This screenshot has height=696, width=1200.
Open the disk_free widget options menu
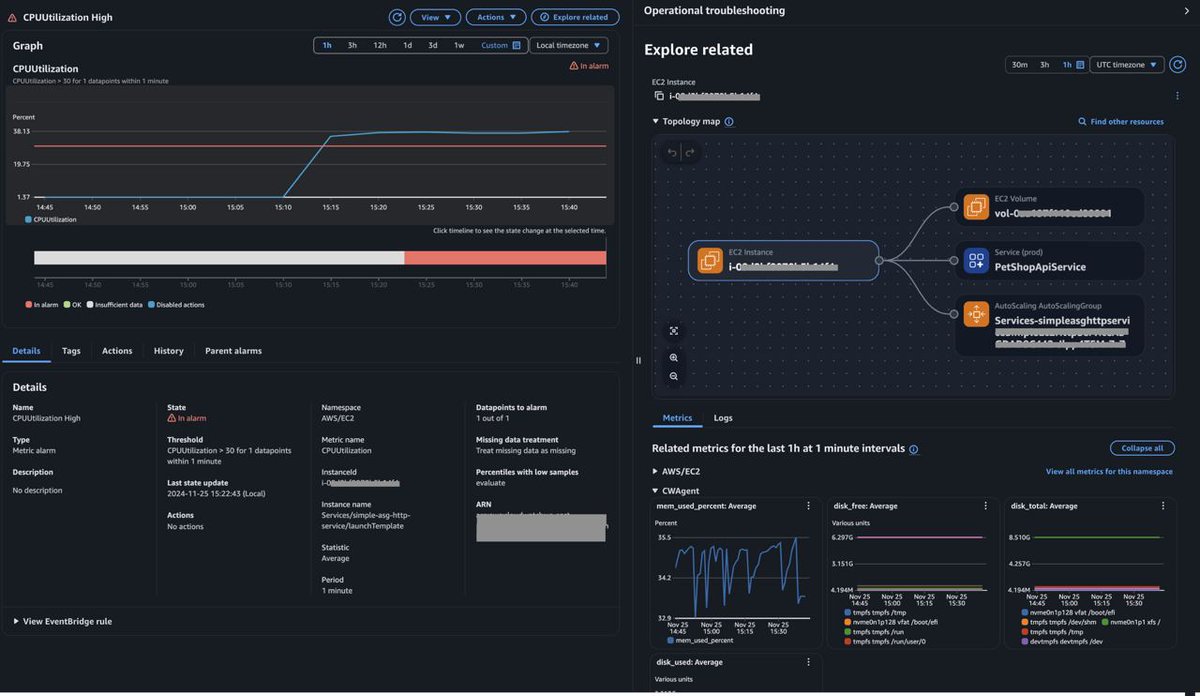point(985,506)
